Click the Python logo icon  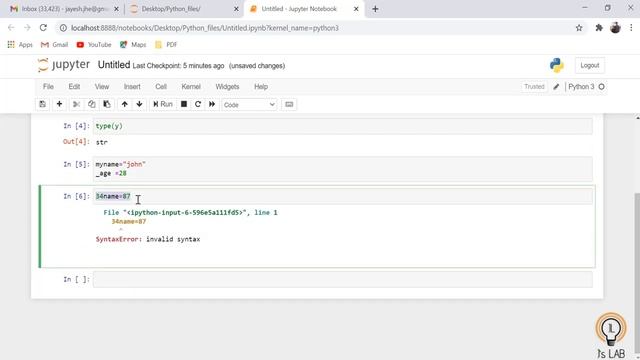(557, 65)
